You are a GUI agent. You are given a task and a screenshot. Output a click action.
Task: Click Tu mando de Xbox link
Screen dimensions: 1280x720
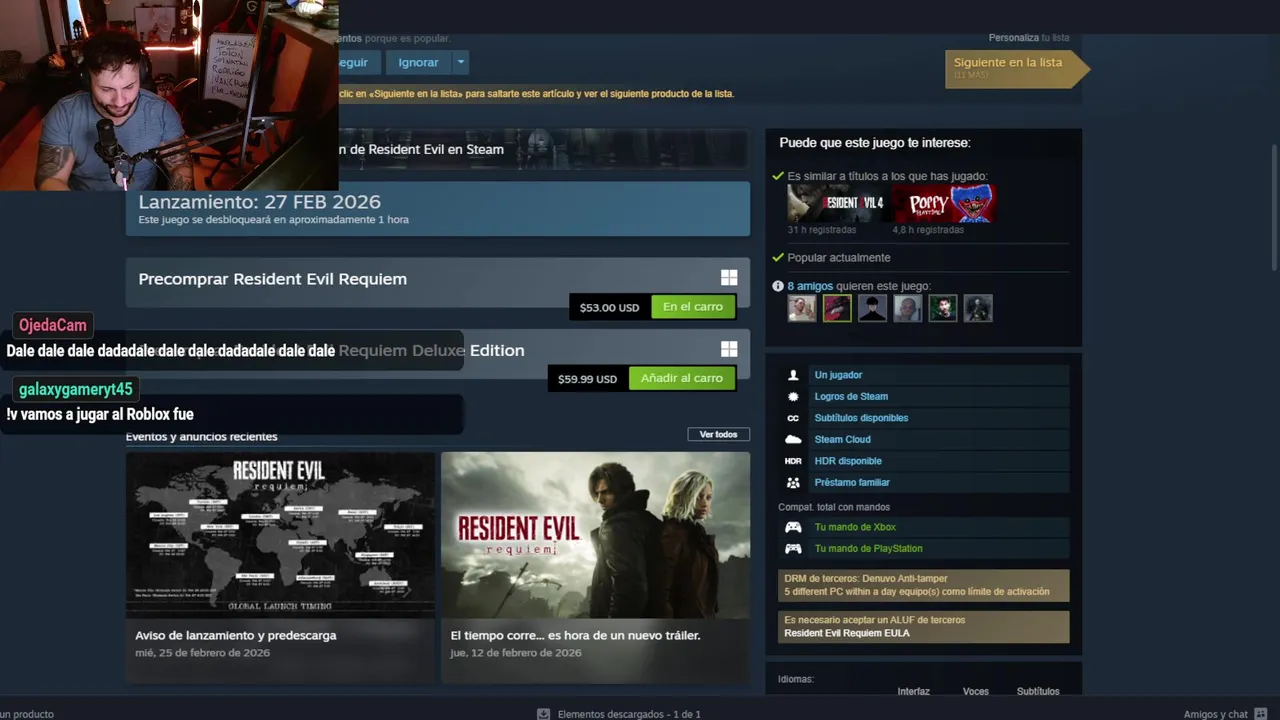855,527
